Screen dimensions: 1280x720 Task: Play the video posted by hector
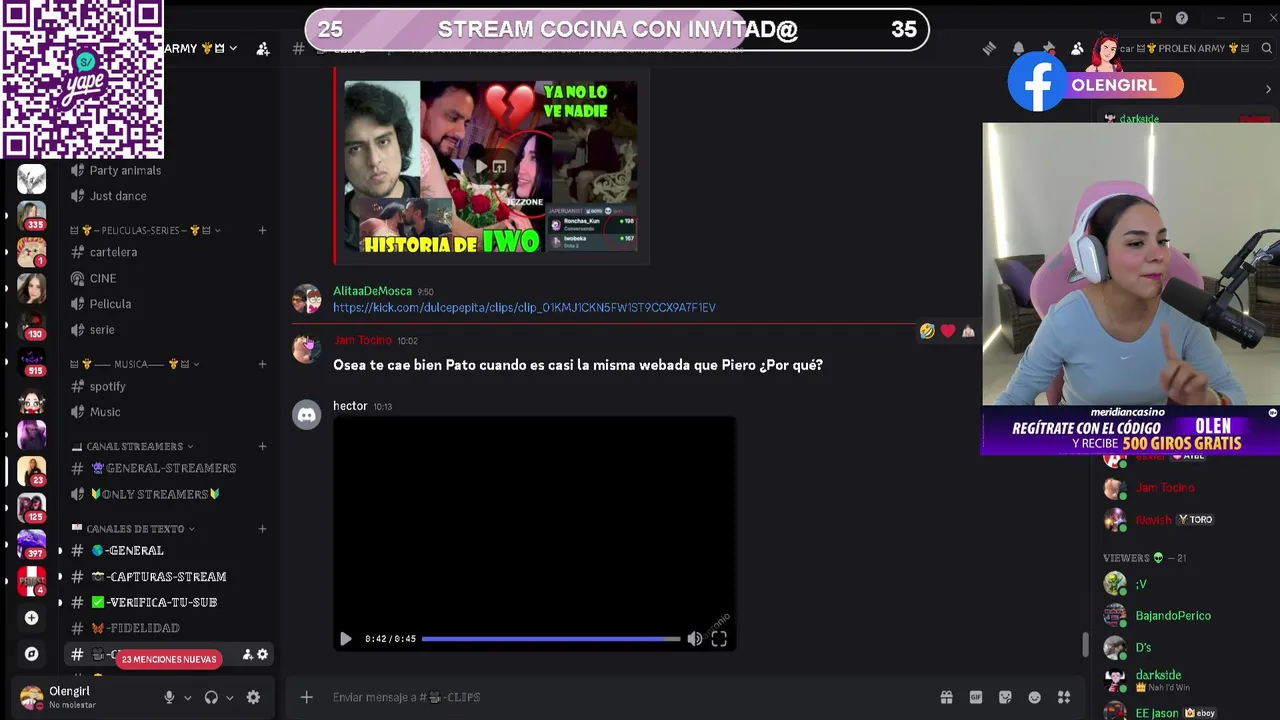coord(345,639)
